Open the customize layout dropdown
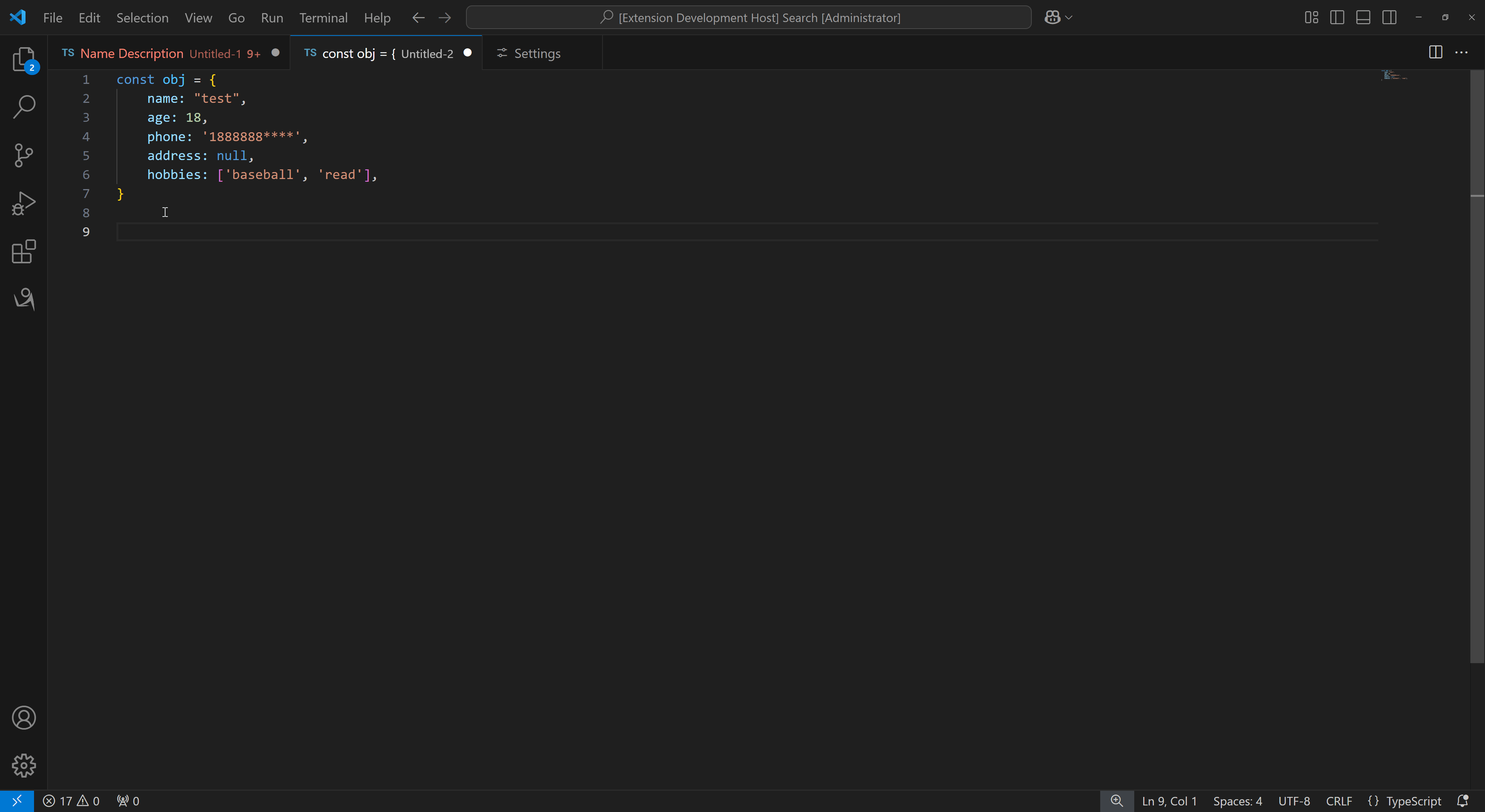Viewport: 1485px width, 812px height. coord(1310,17)
